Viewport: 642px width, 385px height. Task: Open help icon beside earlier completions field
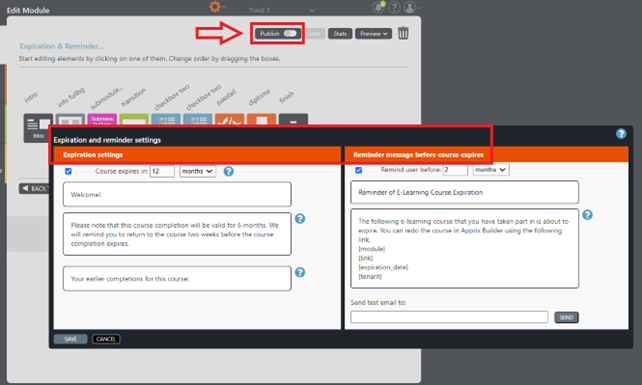point(300,272)
